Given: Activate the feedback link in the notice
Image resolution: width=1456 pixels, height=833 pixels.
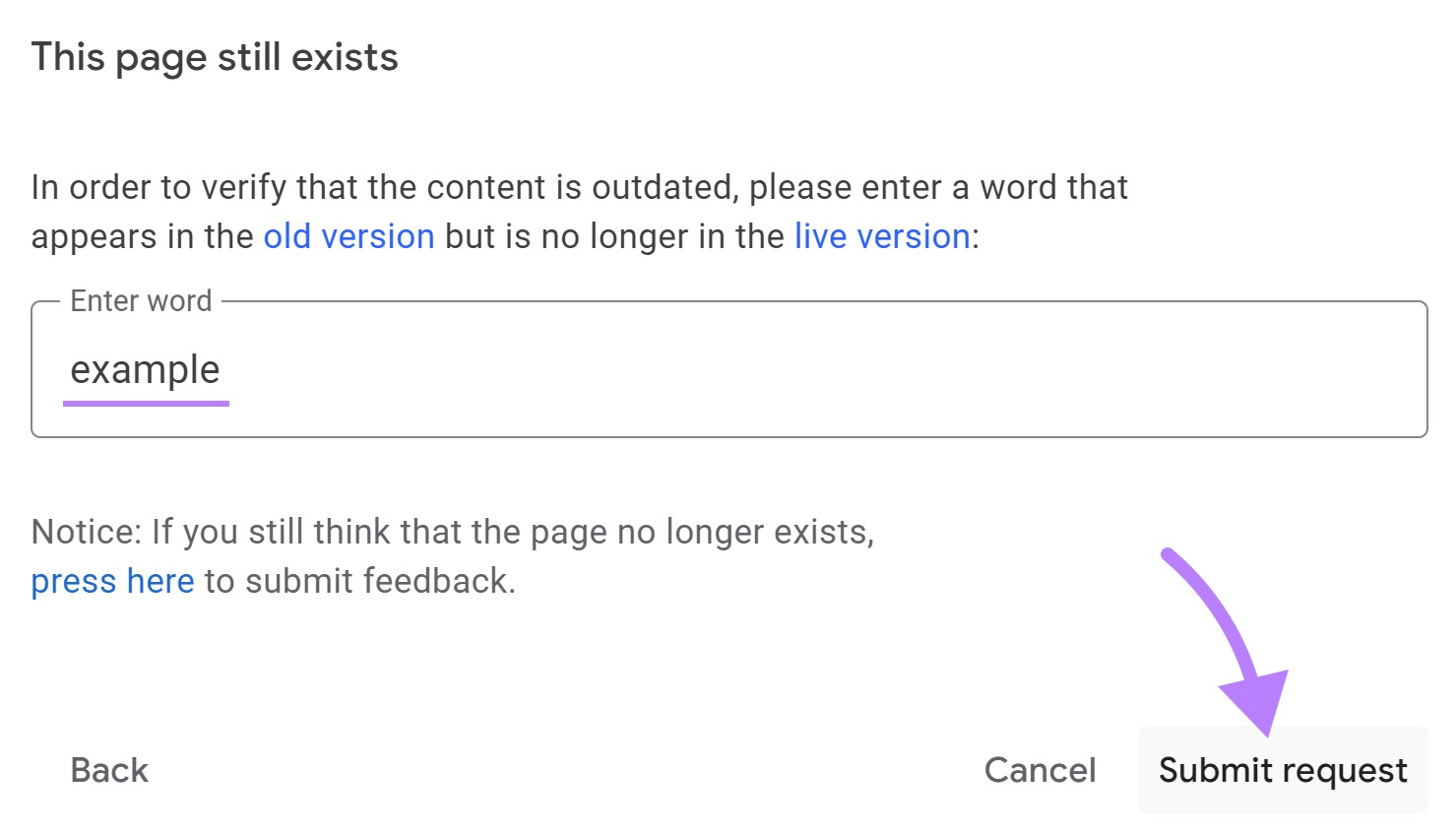Looking at the screenshot, I should click(112, 580).
